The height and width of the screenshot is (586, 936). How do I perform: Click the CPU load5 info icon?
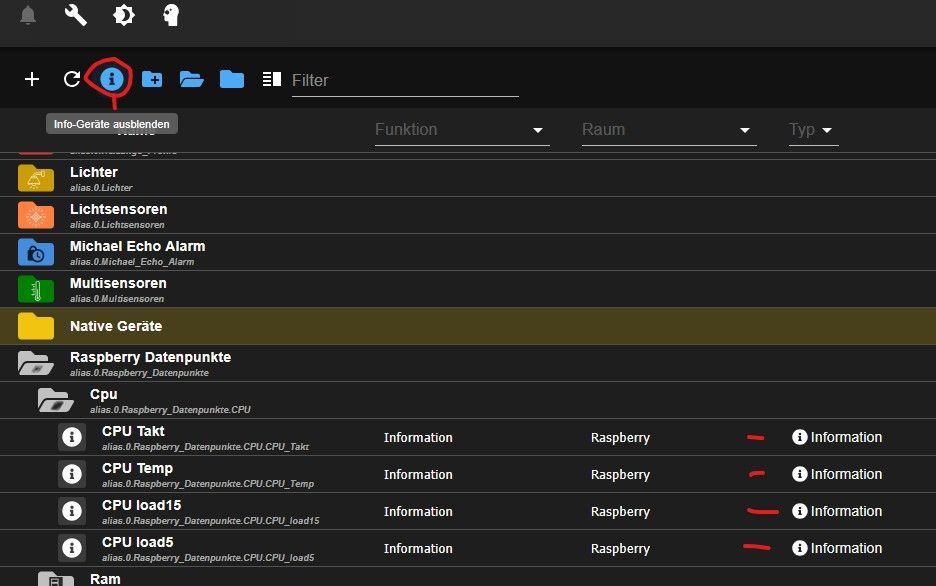72,548
